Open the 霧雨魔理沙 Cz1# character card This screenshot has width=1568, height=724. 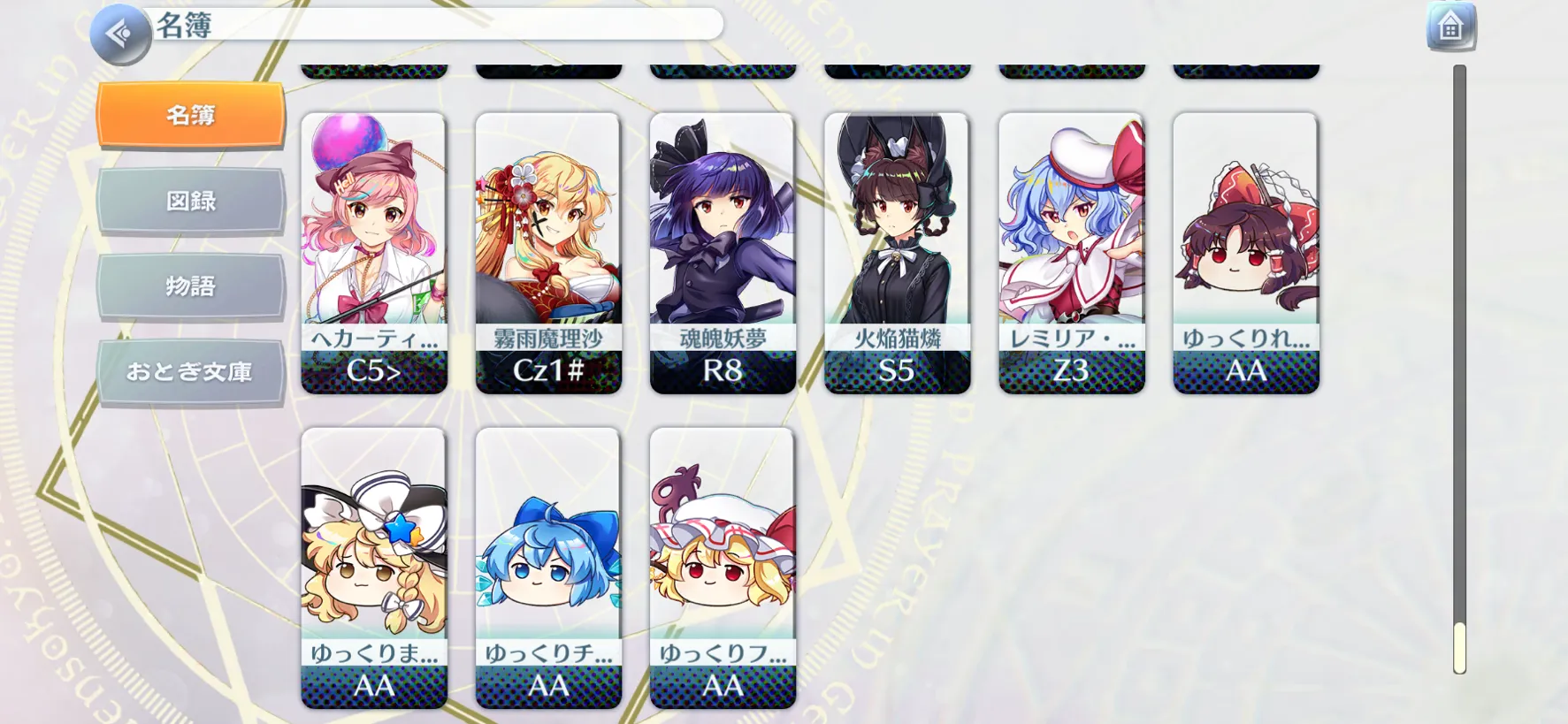[548, 253]
